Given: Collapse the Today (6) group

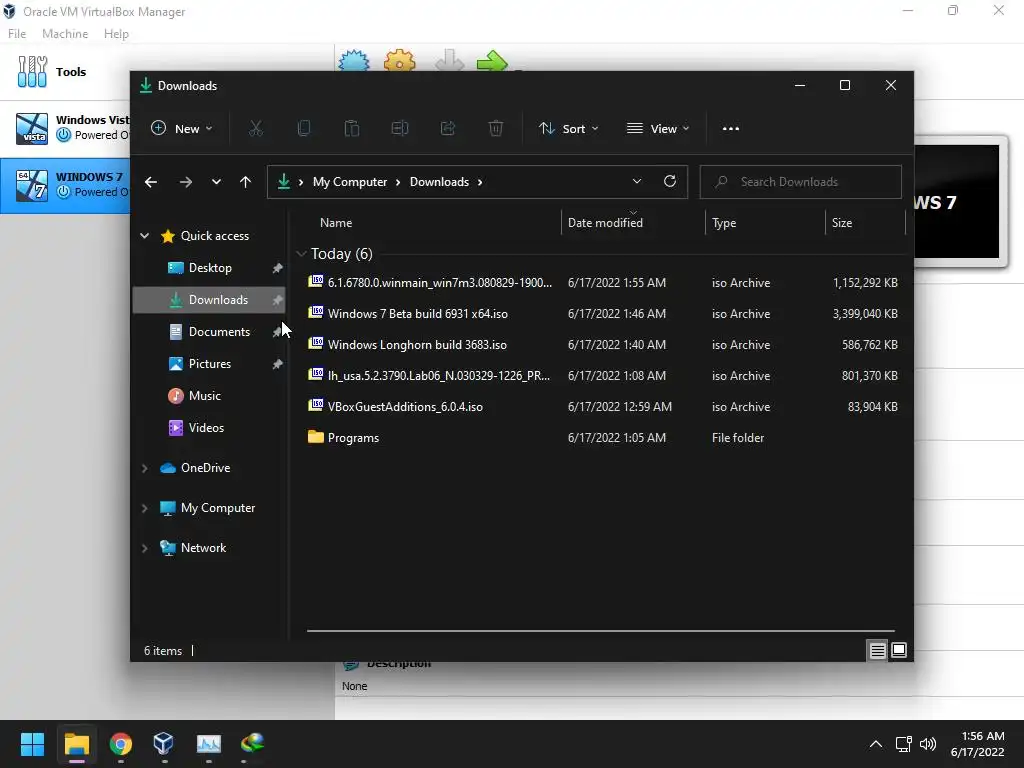Looking at the screenshot, I should (301, 254).
